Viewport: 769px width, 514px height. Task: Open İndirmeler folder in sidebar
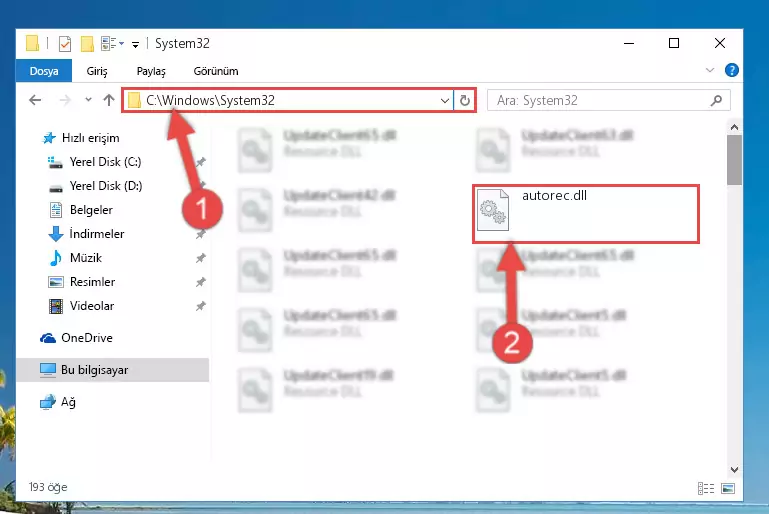pyautogui.click(x=86, y=234)
